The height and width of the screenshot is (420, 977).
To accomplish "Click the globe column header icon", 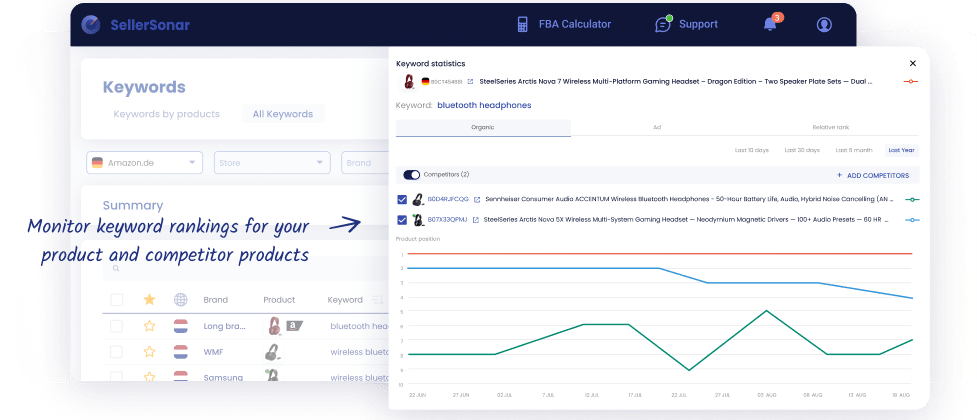I will [181, 299].
